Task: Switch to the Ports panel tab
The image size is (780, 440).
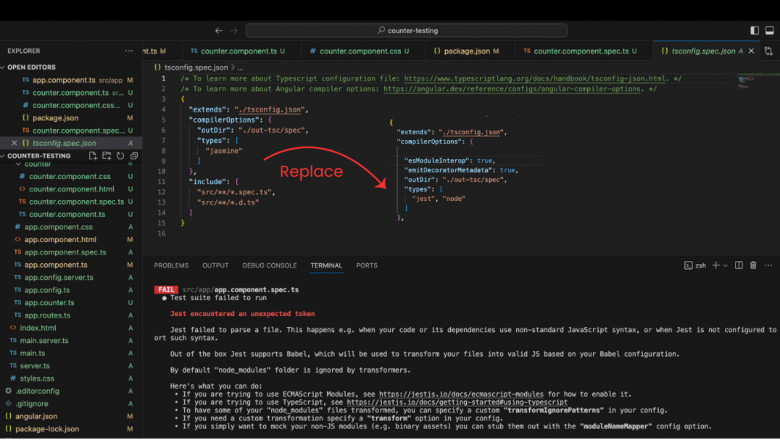Action: coord(367,265)
